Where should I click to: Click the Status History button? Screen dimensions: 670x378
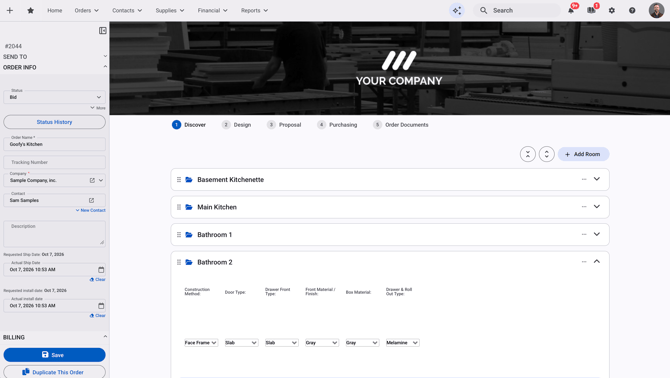tap(54, 122)
